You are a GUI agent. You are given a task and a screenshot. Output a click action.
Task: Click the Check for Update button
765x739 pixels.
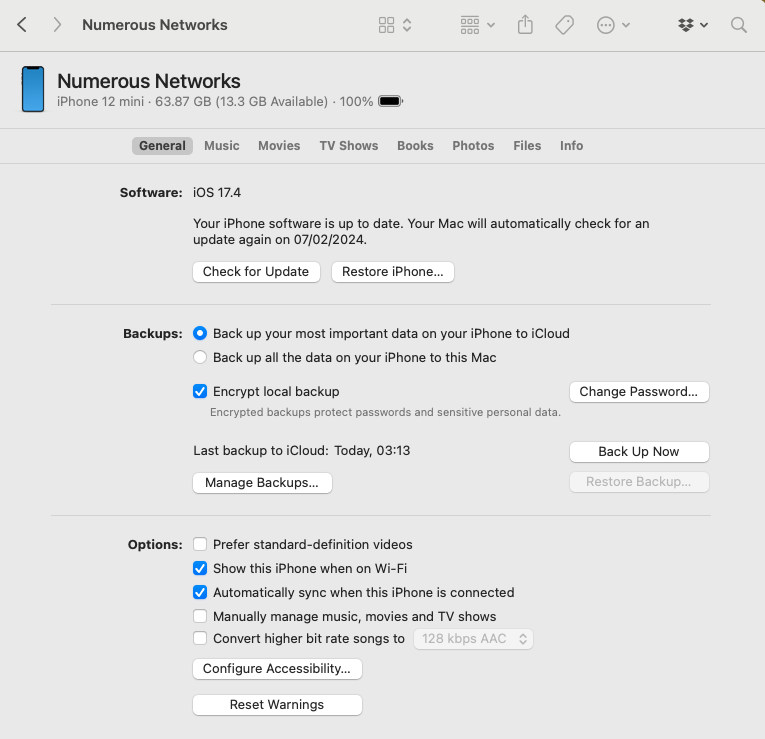click(x=256, y=272)
